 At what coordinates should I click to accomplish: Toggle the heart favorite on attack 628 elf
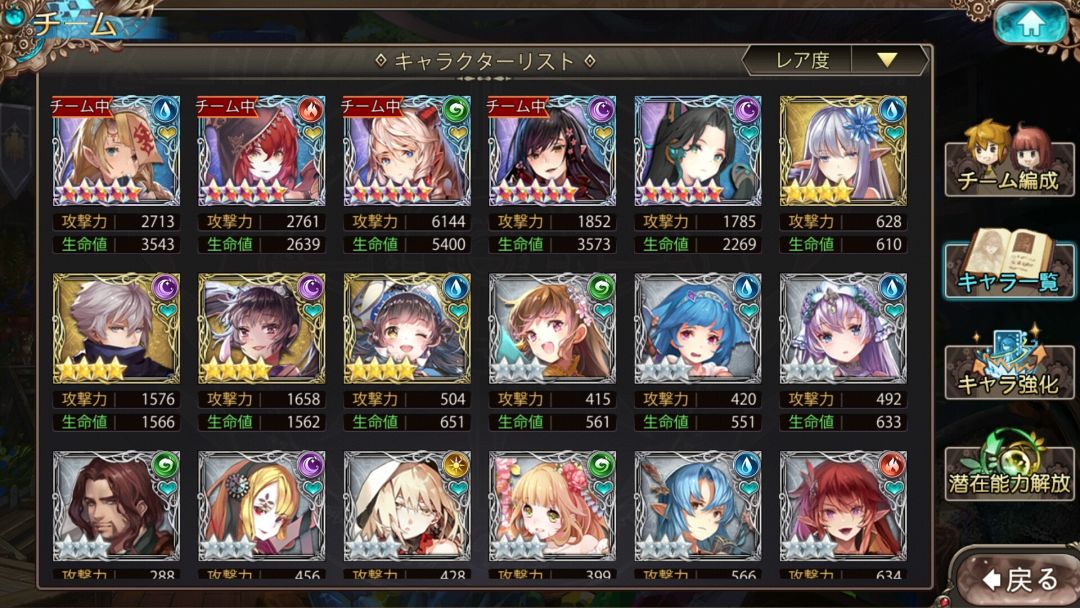point(893,133)
